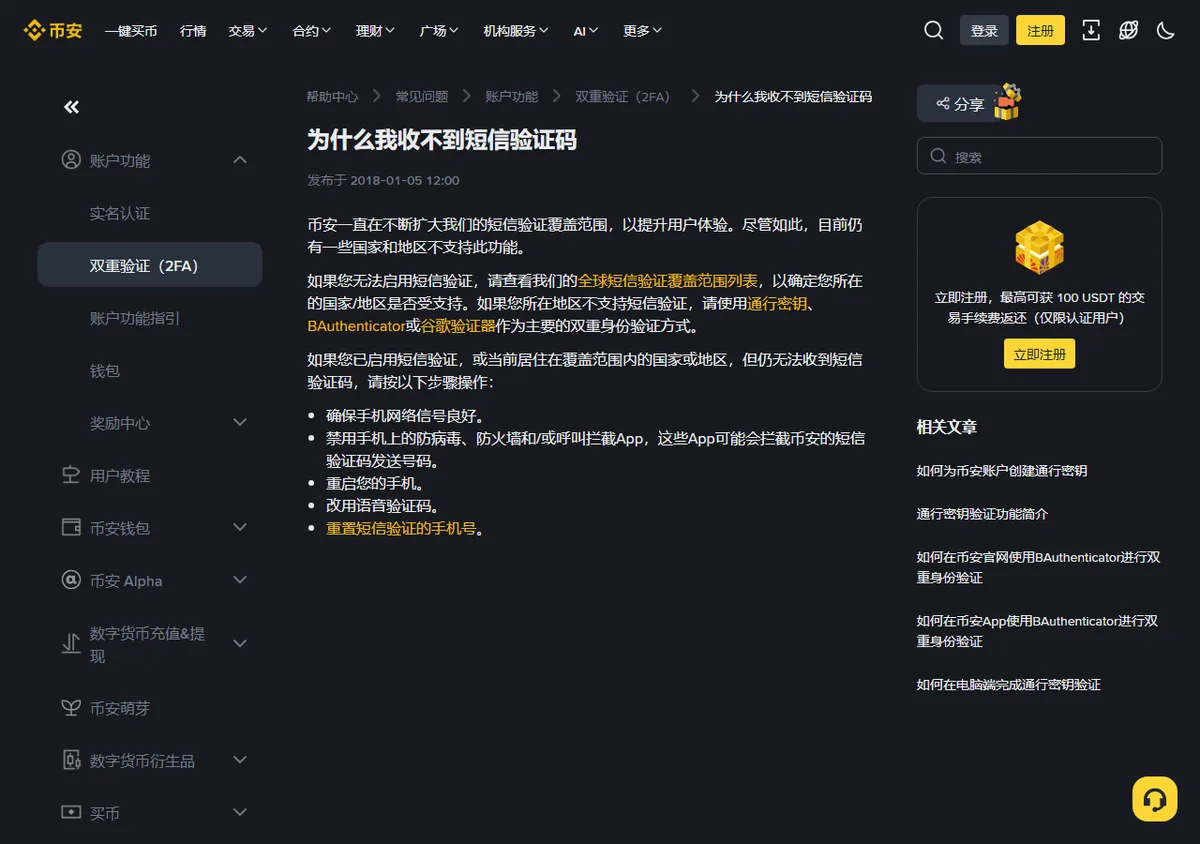Screen dimensions: 1200x844
Task: Click the 币安钱包 wallet icon
Action: [71, 527]
